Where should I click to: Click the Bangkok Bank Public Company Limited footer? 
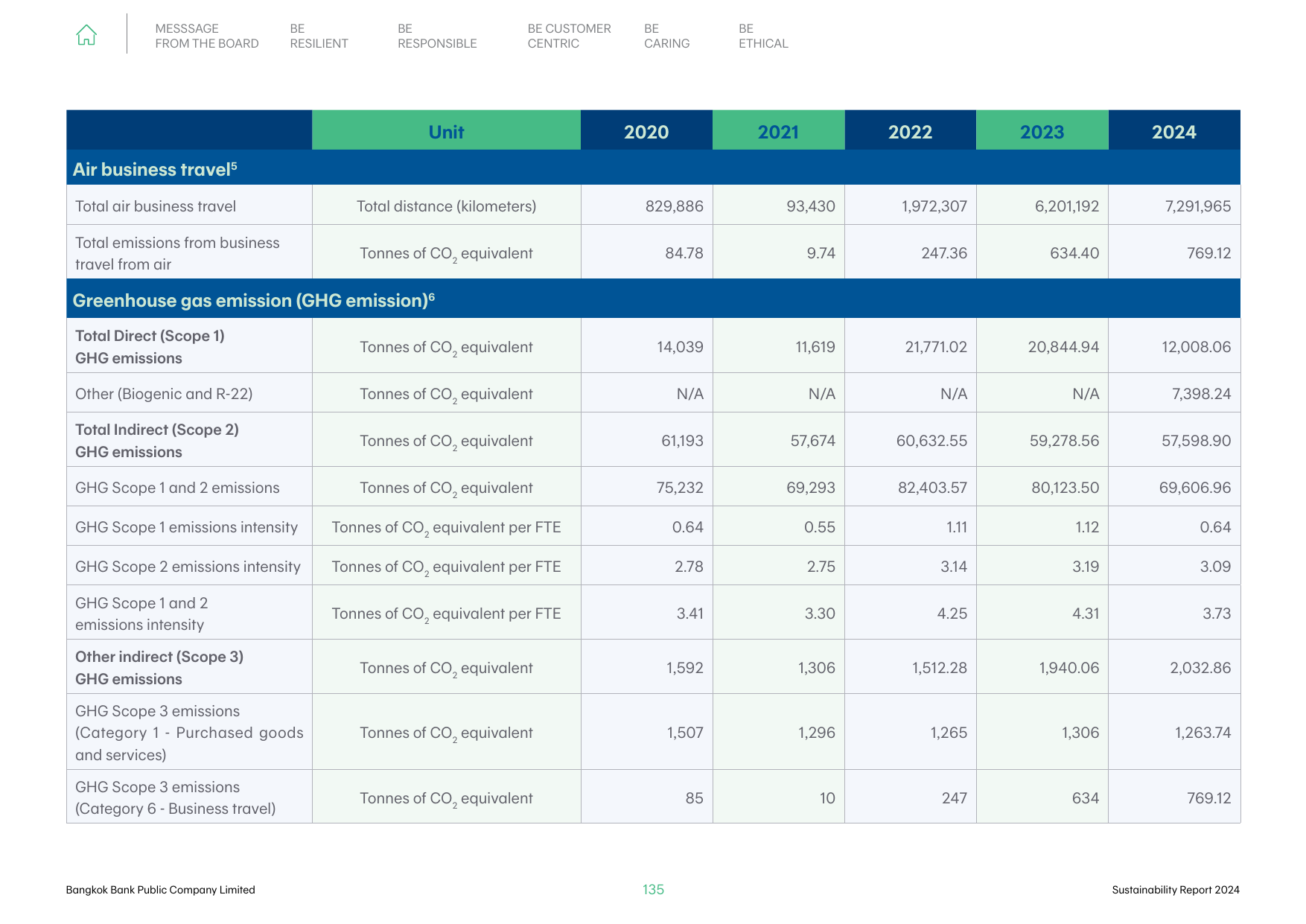click(x=160, y=890)
